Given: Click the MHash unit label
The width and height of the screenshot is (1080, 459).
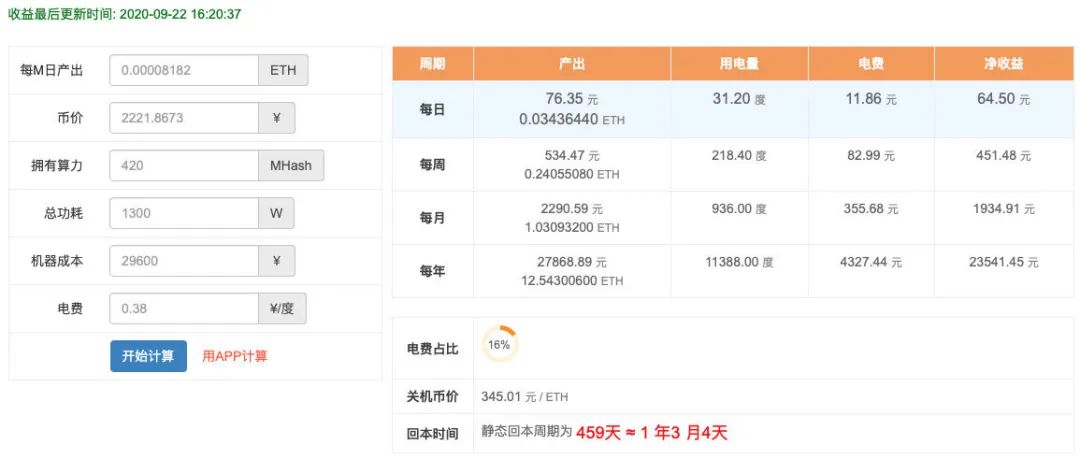Looking at the screenshot, I should [x=291, y=166].
